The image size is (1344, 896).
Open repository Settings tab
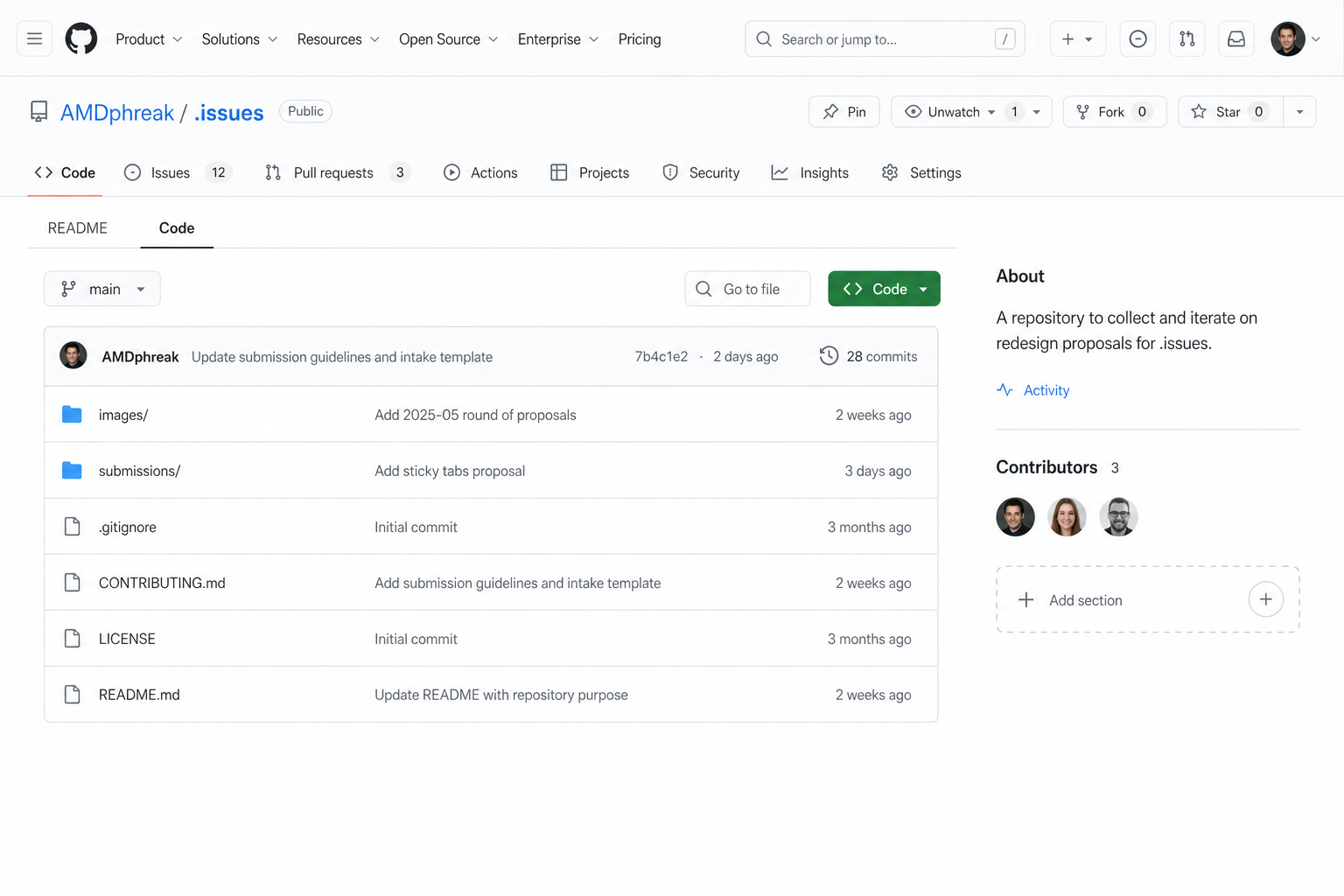pos(921,172)
